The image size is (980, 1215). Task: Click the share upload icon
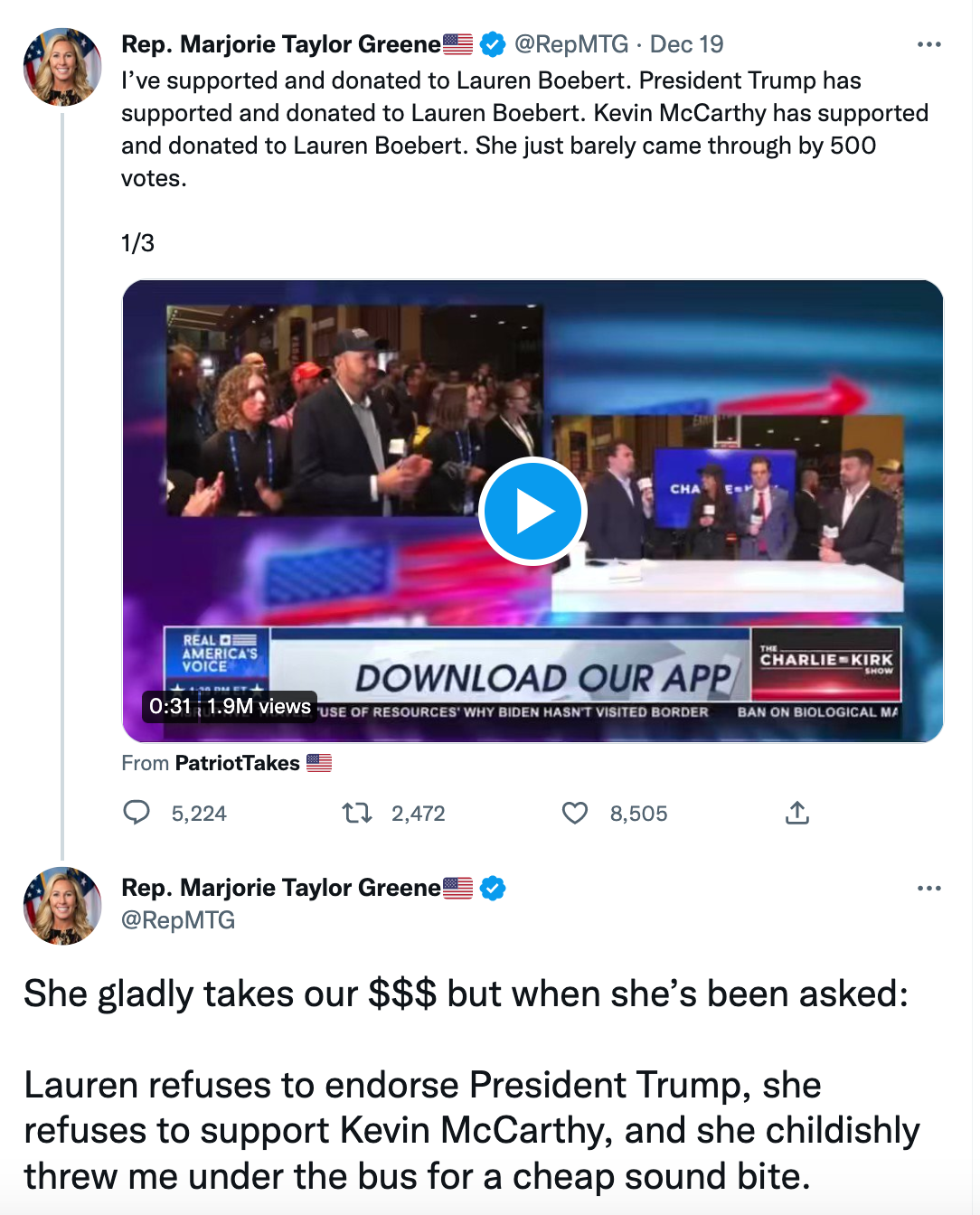click(796, 813)
